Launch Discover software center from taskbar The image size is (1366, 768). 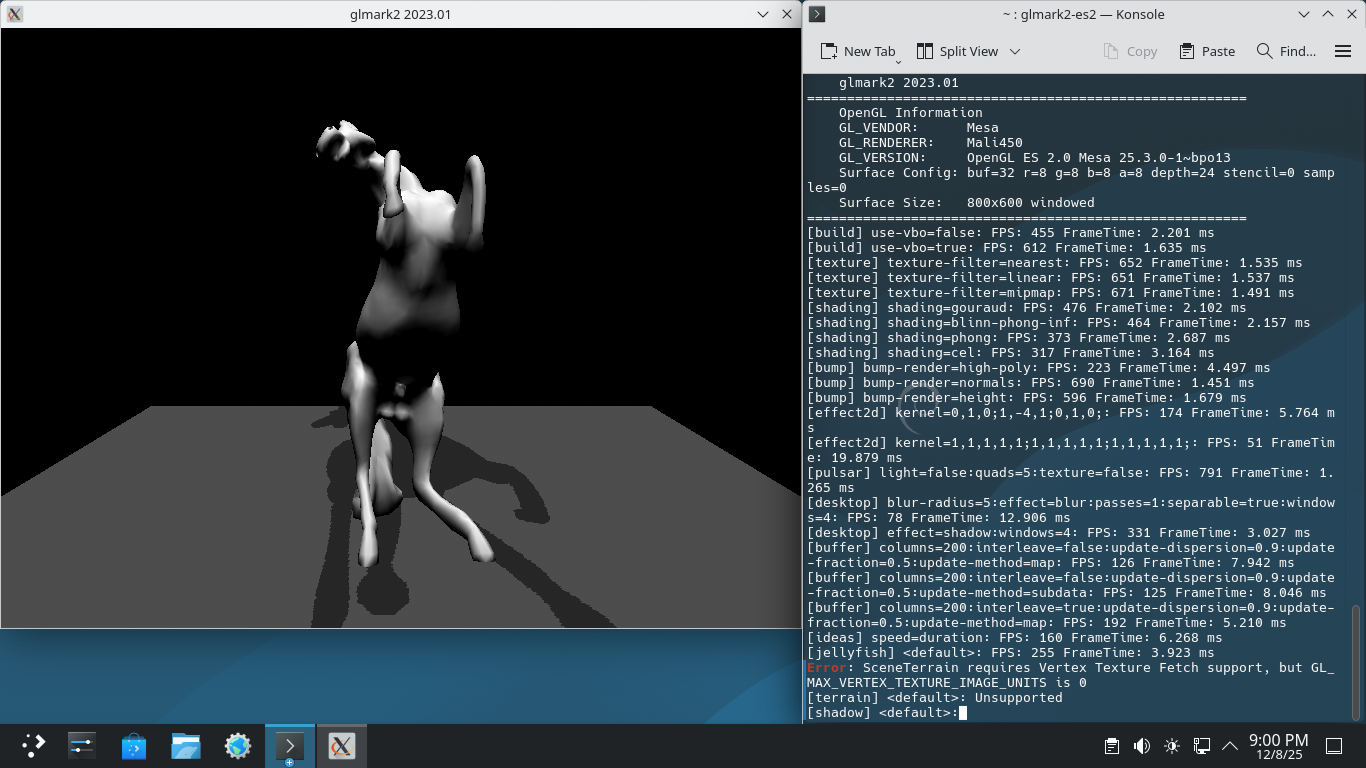(134, 746)
